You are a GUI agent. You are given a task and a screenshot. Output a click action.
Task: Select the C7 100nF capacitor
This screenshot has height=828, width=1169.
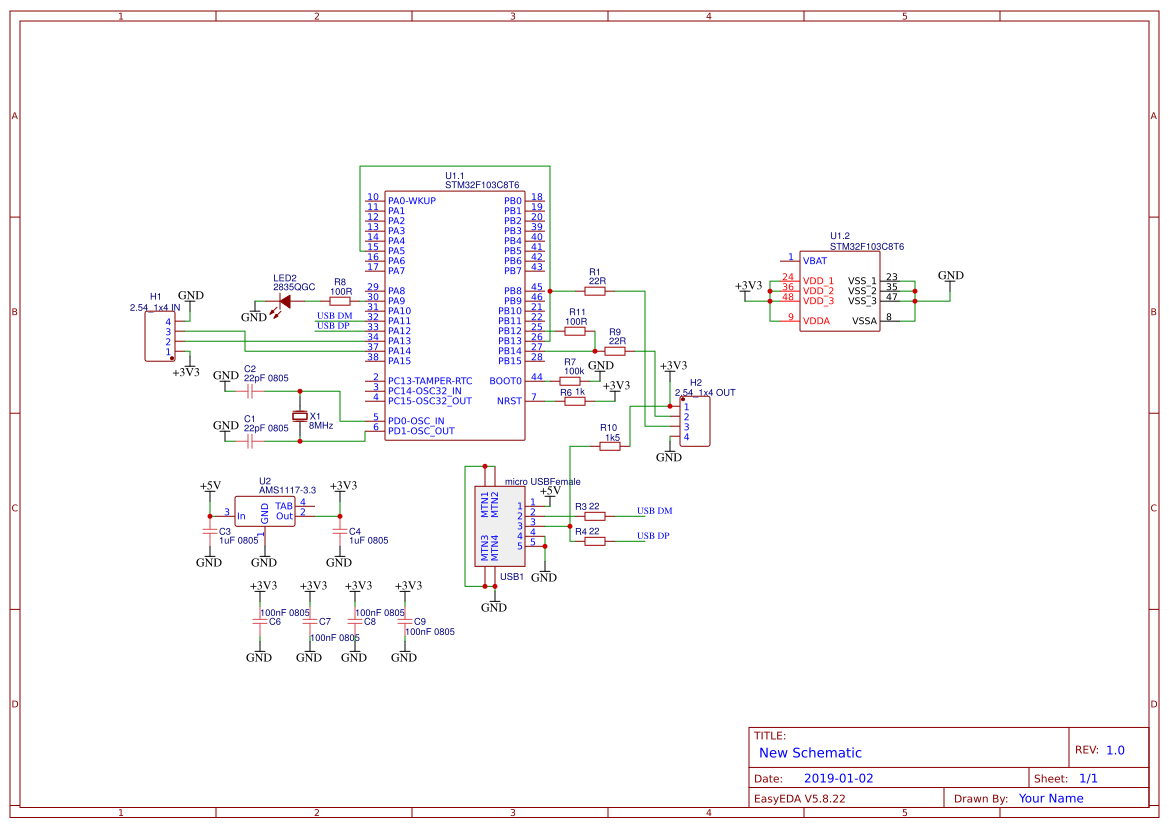coord(309,621)
